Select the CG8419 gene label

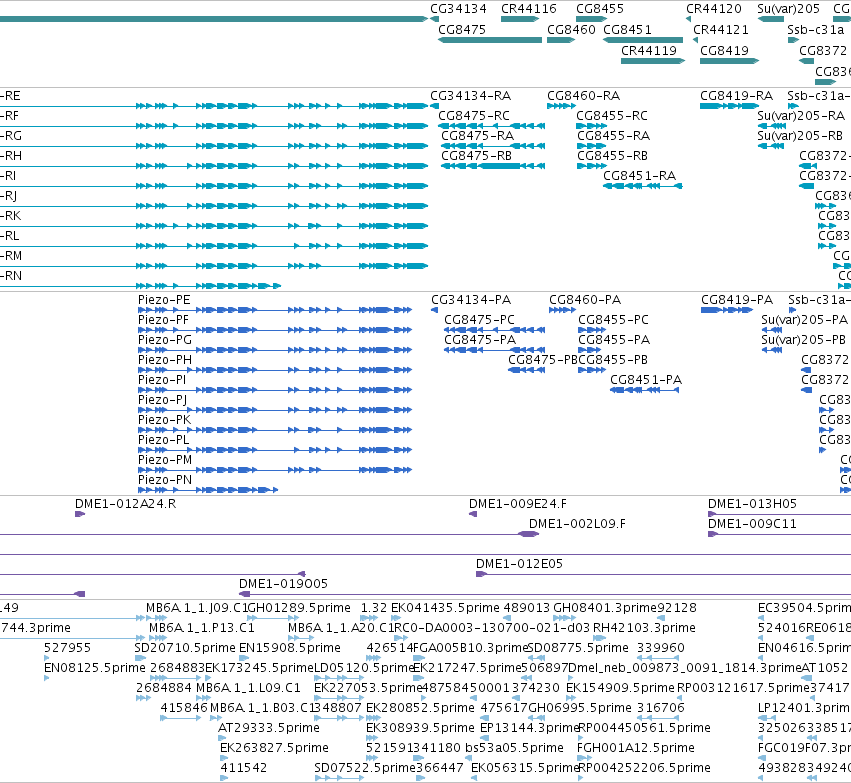[724, 50]
